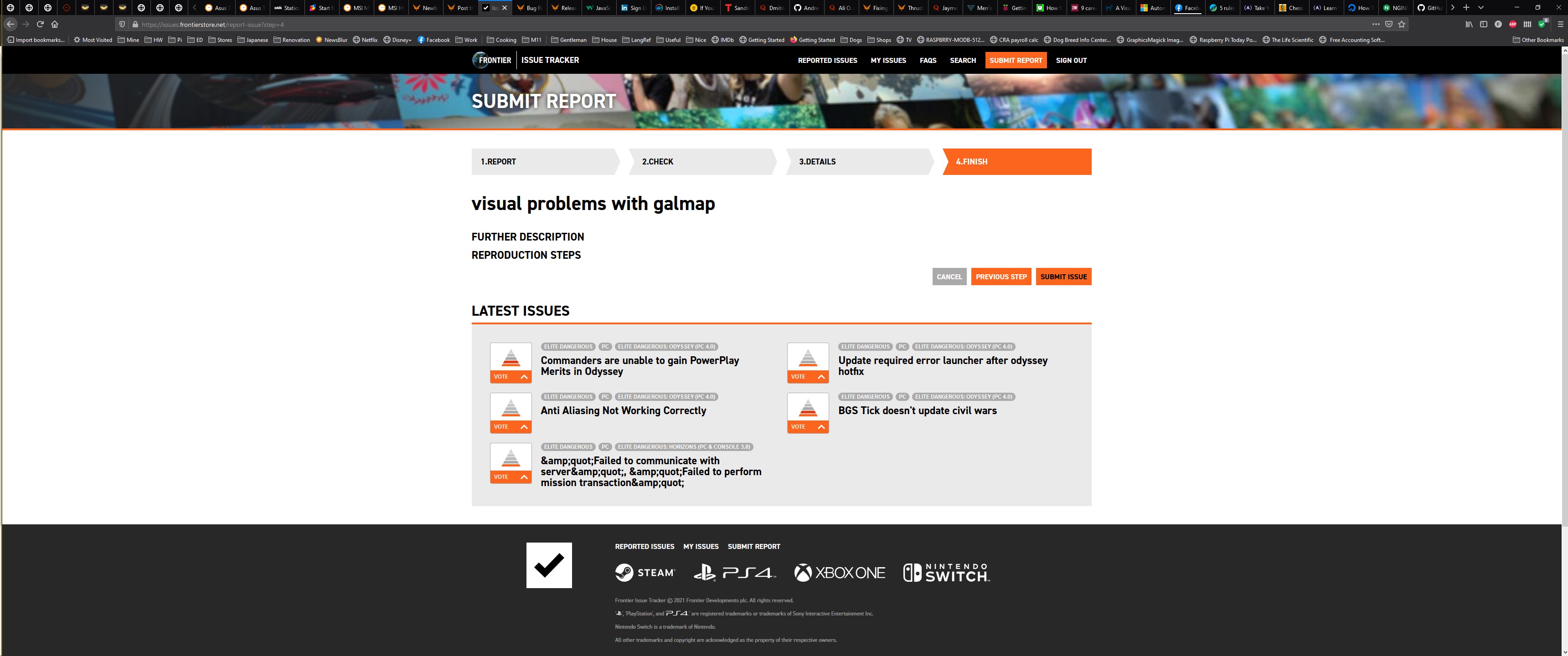The height and width of the screenshot is (656, 1568).
Task: Go to step 1.Report
Action: click(545, 162)
